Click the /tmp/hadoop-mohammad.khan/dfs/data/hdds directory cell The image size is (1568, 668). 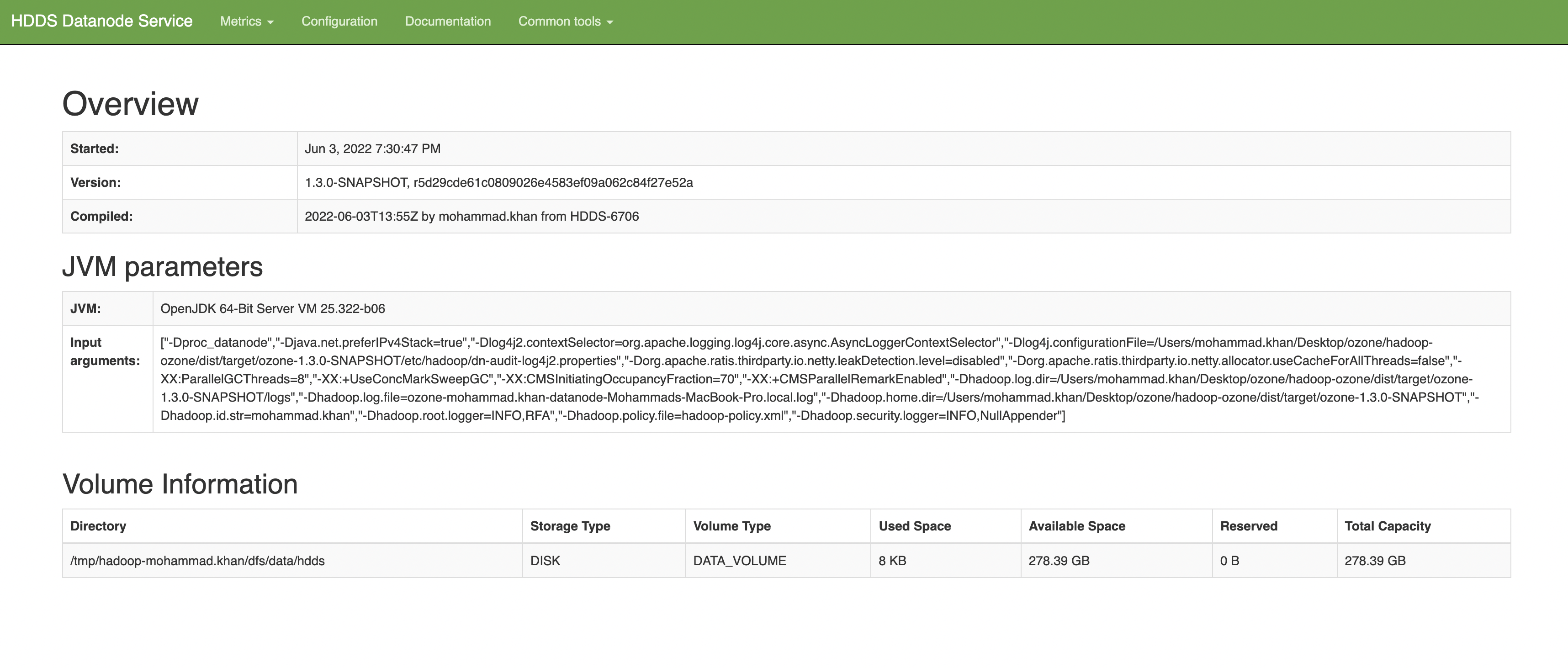pos(197,561)
